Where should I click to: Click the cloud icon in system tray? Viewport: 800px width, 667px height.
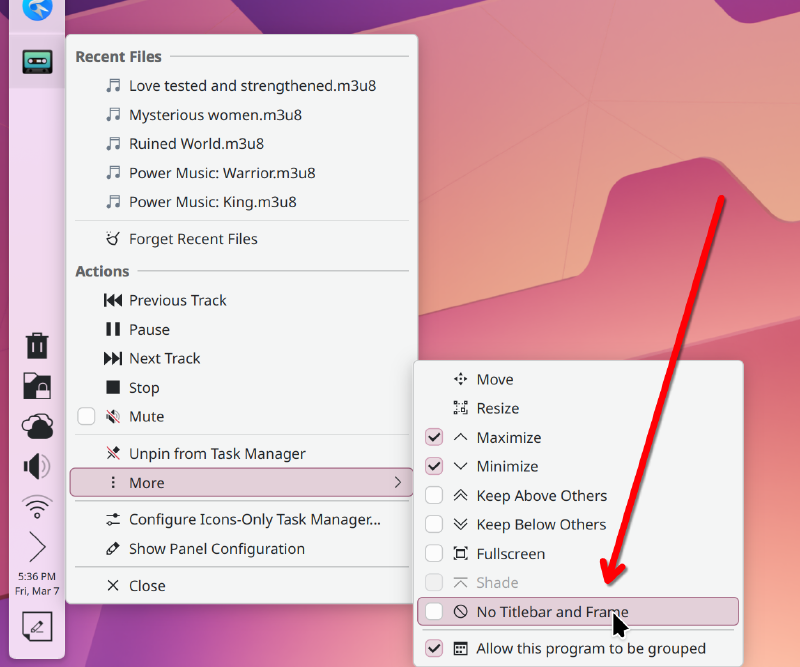[37, 427]
